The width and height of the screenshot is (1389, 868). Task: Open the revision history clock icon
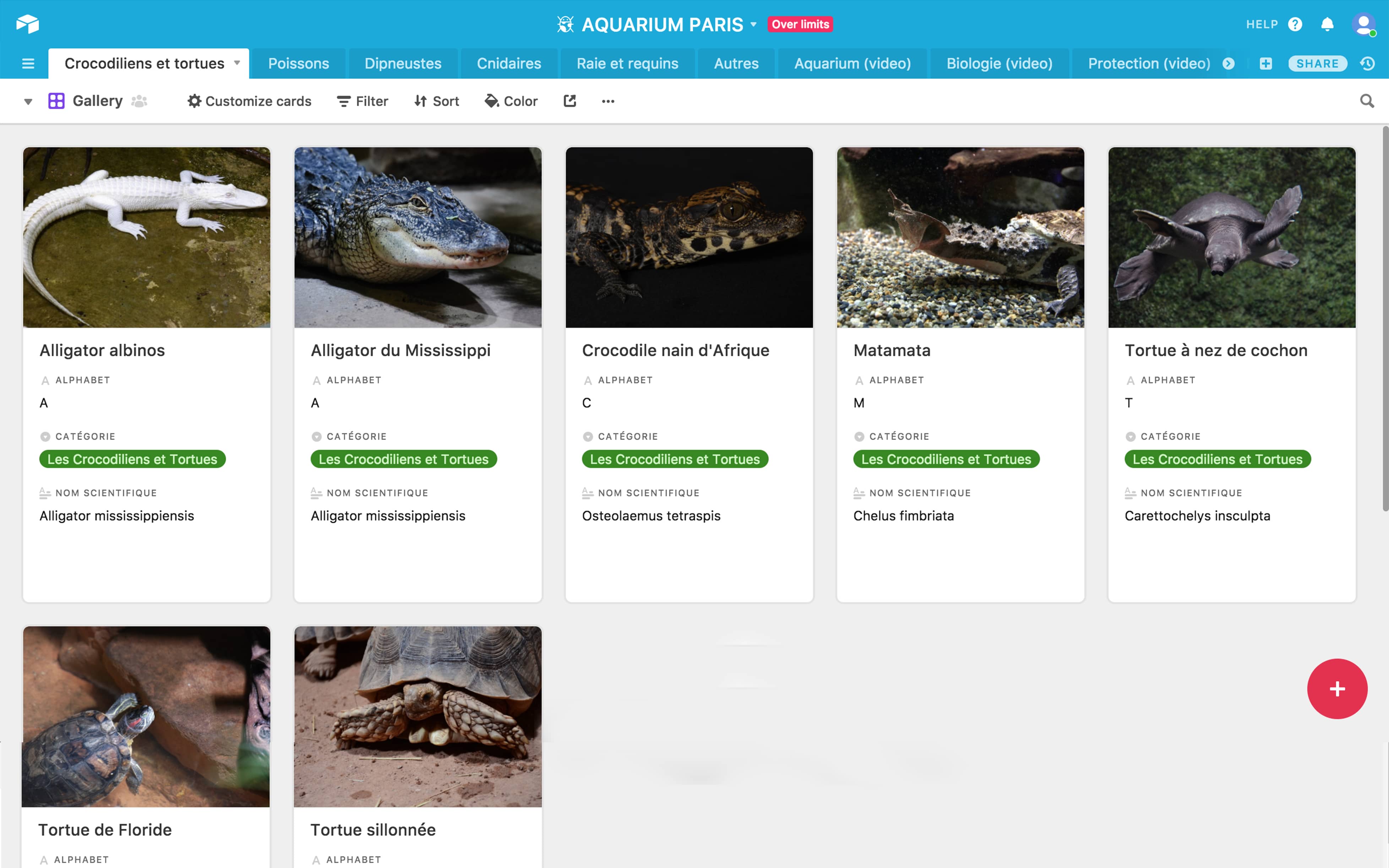pos(1368,64)
